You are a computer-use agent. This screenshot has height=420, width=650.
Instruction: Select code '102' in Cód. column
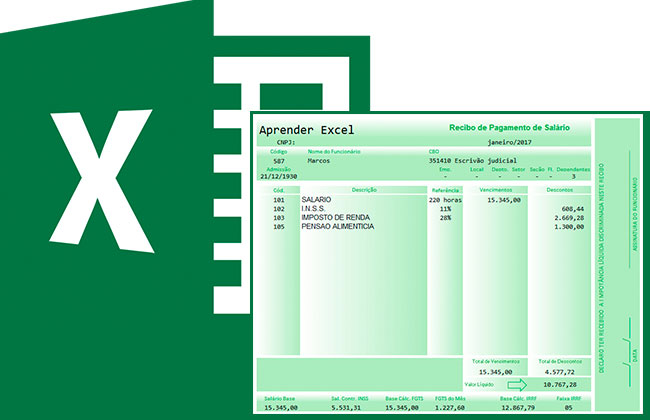click(x=279, y=209)
